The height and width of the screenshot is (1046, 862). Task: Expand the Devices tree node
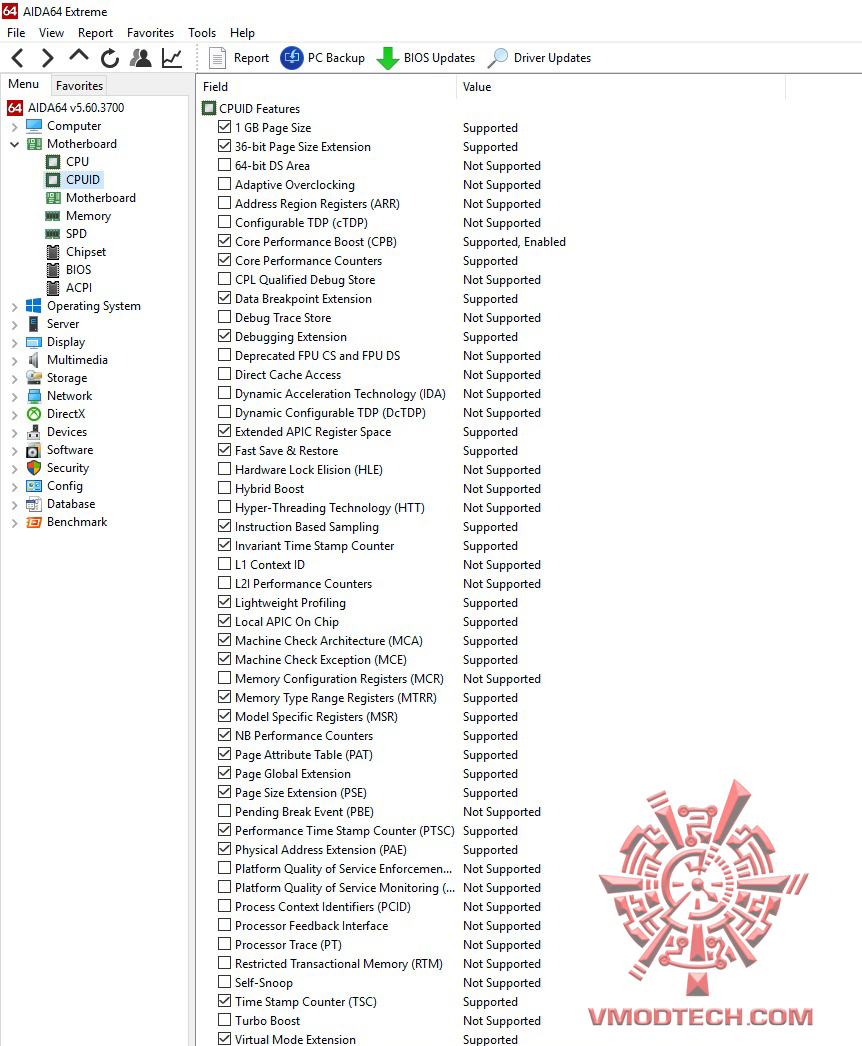tap(15, 432)
